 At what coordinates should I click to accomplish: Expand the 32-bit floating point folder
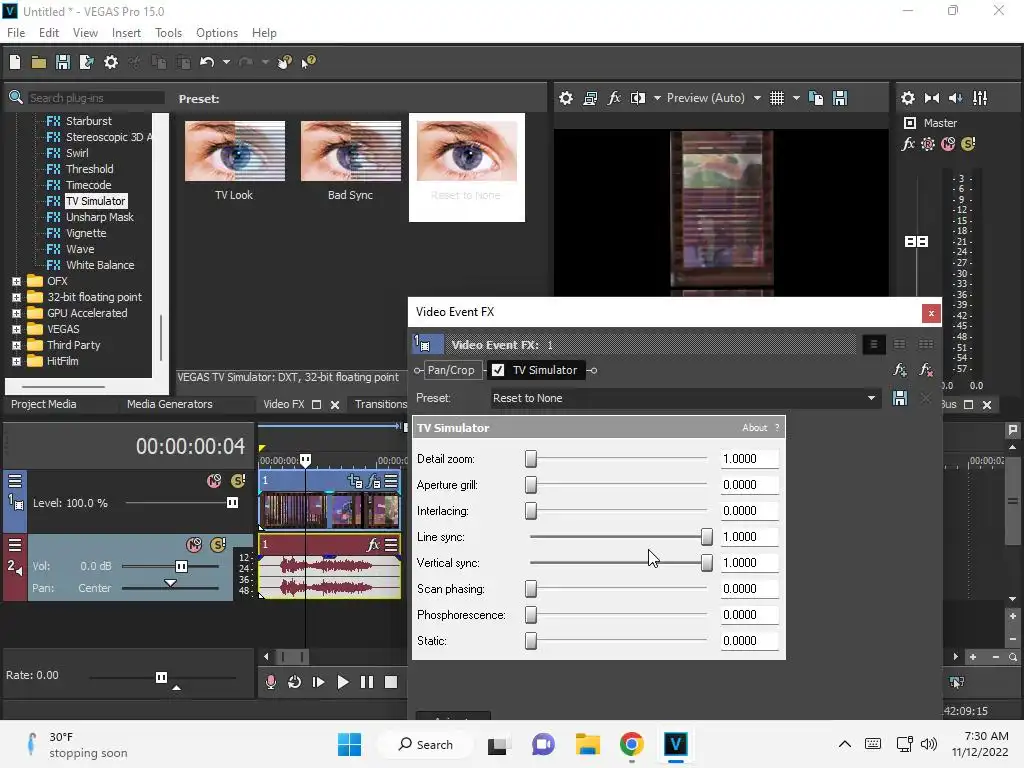16,297
